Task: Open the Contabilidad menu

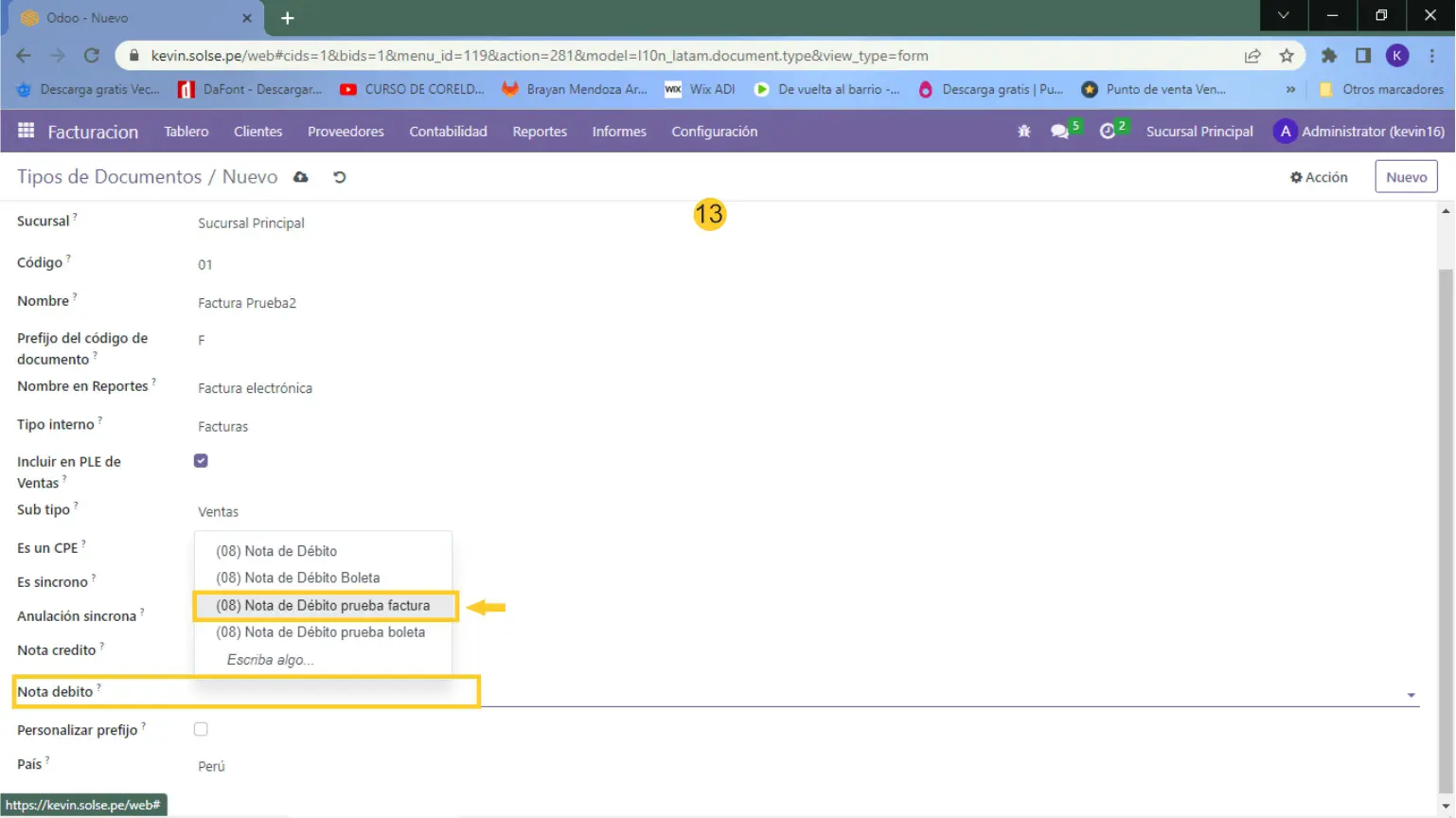Action: tap(448, 132)
